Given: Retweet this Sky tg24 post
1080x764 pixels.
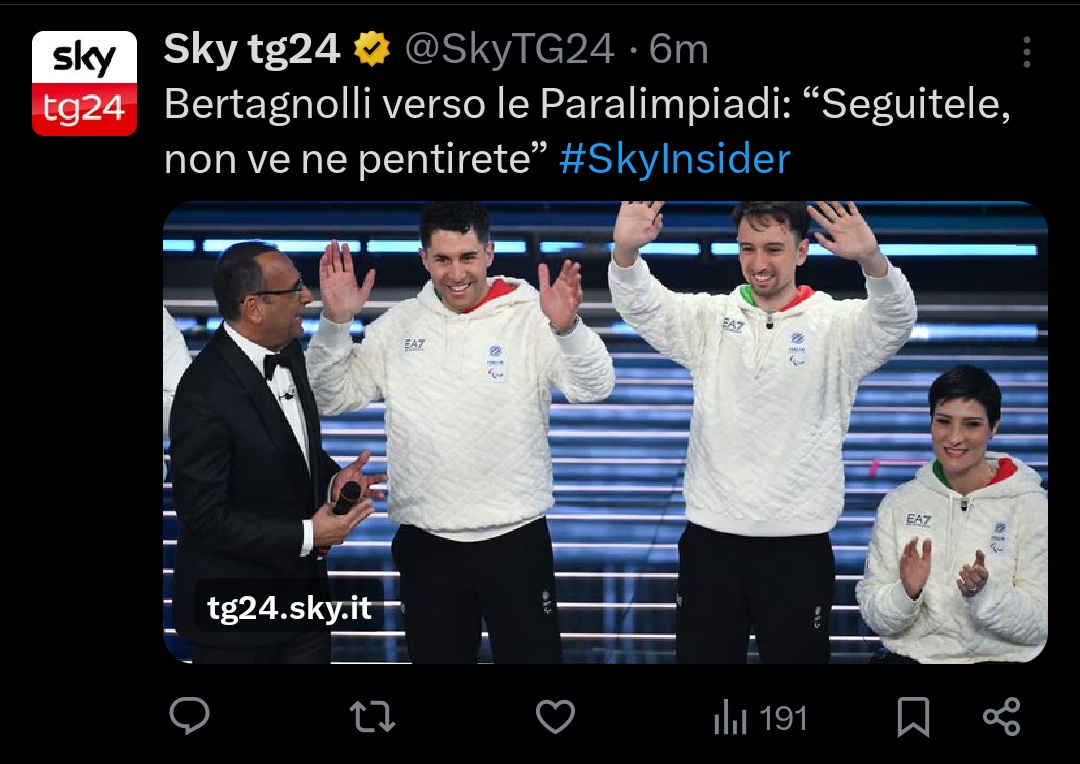Looking at the screenshot, I should pos(373,716).
